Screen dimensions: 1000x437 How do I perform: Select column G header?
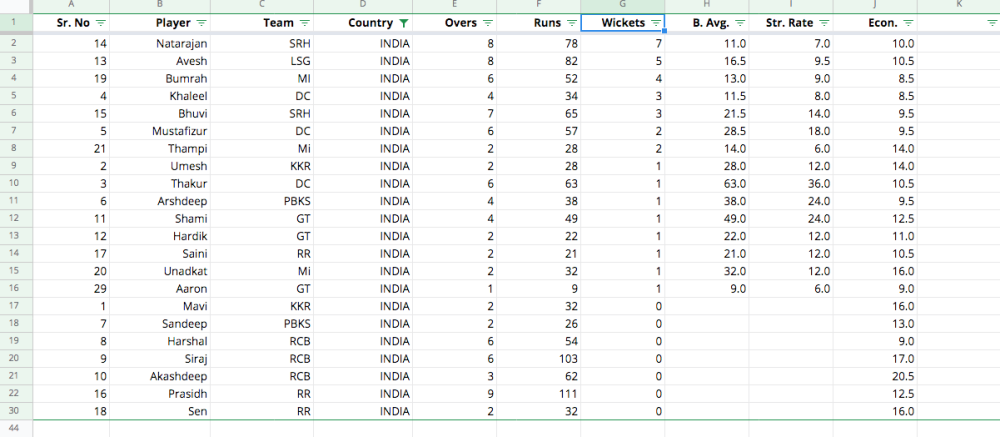(x=622, y=6)
